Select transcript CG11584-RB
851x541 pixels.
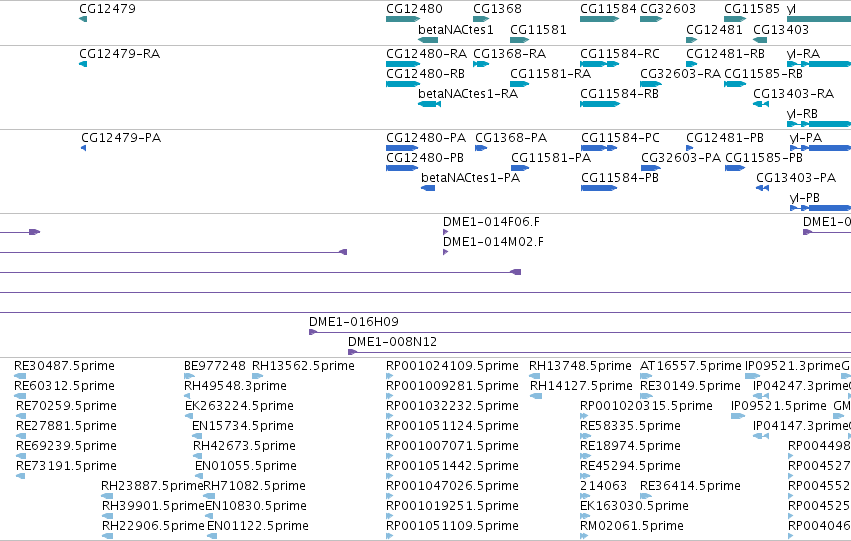tap(619, 94)
